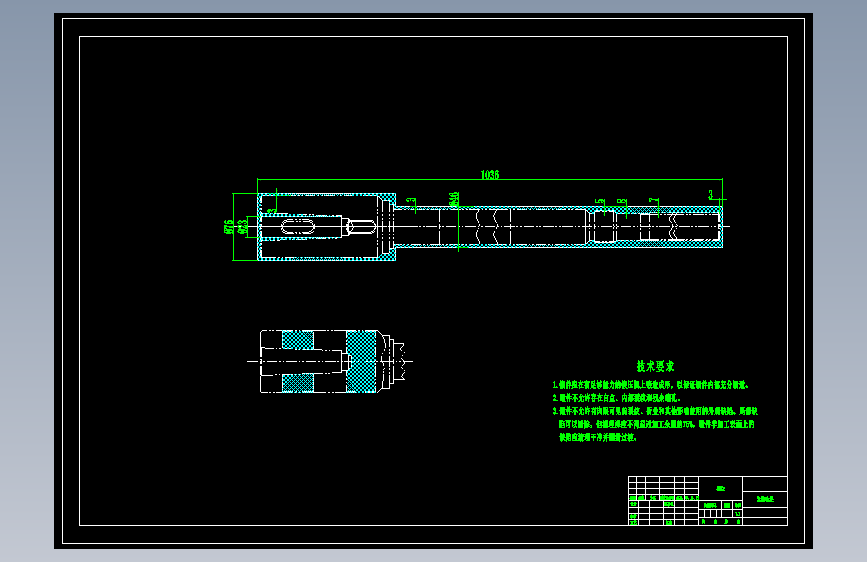Click the slotted keyway in the main view
This screenshot has width=867, height=562.
[x=298, y=226]
